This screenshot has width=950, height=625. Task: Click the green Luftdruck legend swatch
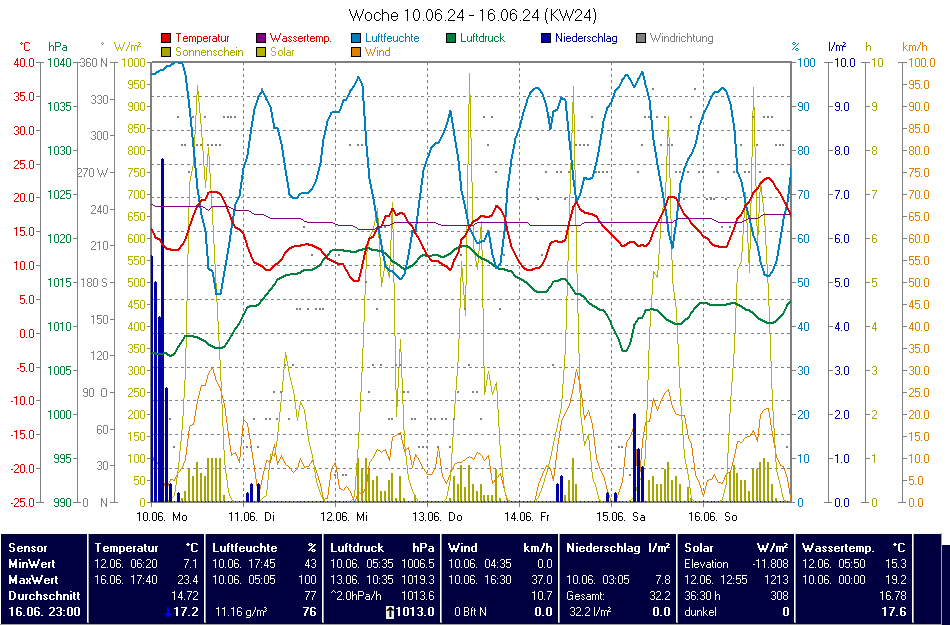[451, 38]
